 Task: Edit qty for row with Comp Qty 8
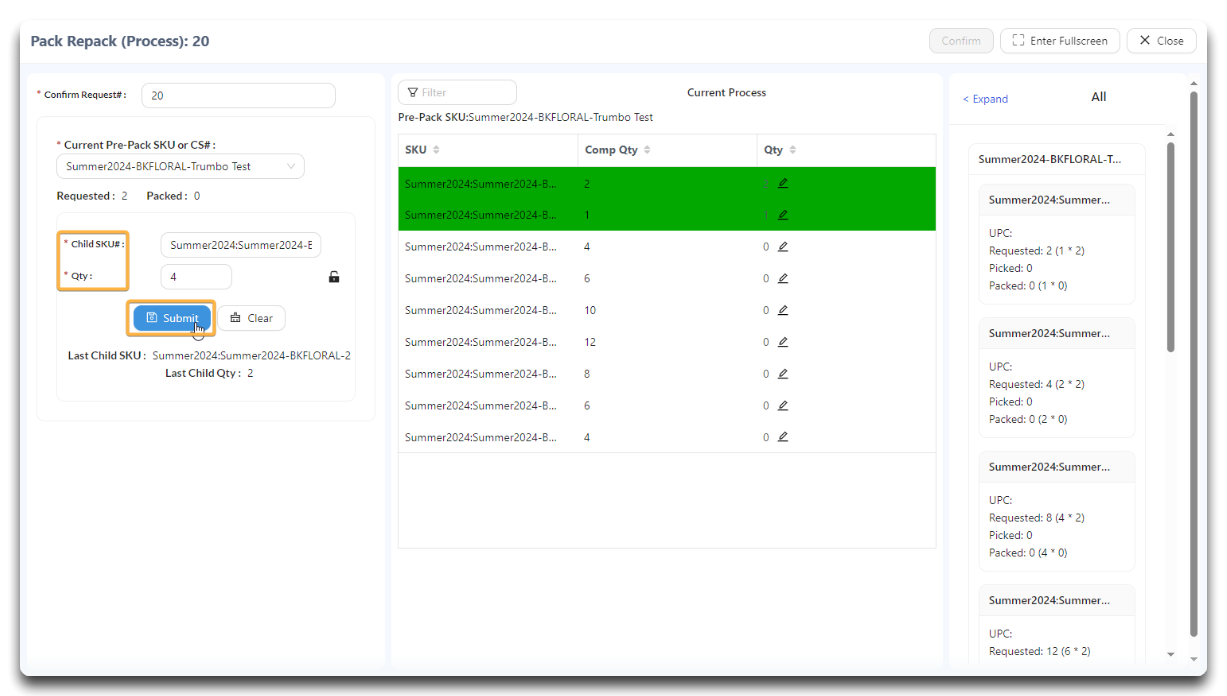[x=783, y=374]
